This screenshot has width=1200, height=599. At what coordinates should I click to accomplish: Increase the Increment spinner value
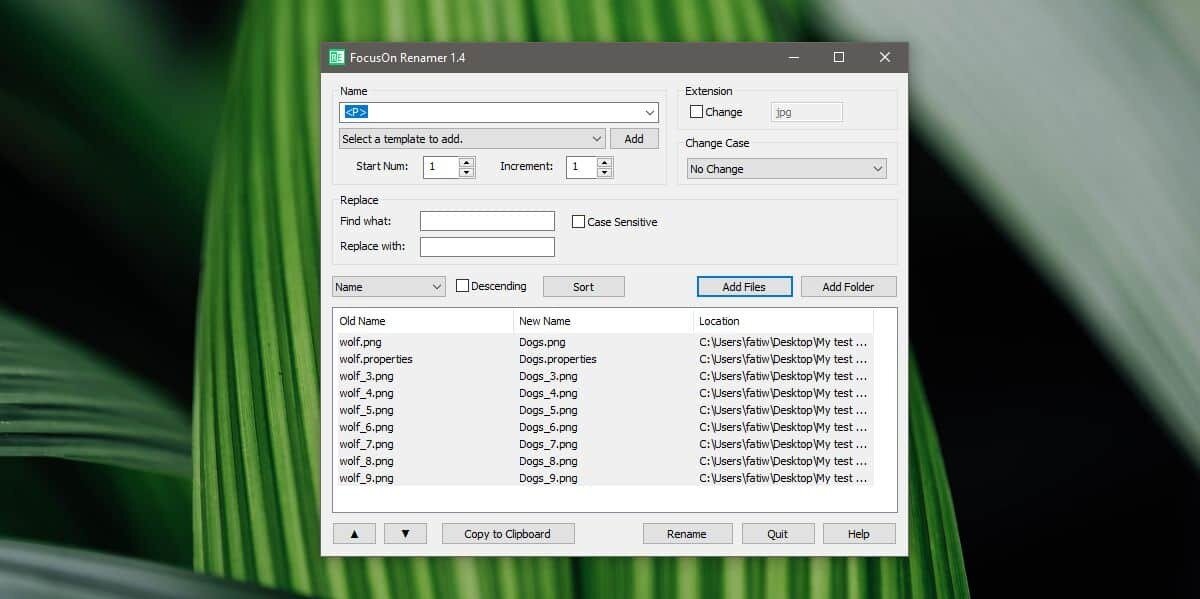pos(604,162)
